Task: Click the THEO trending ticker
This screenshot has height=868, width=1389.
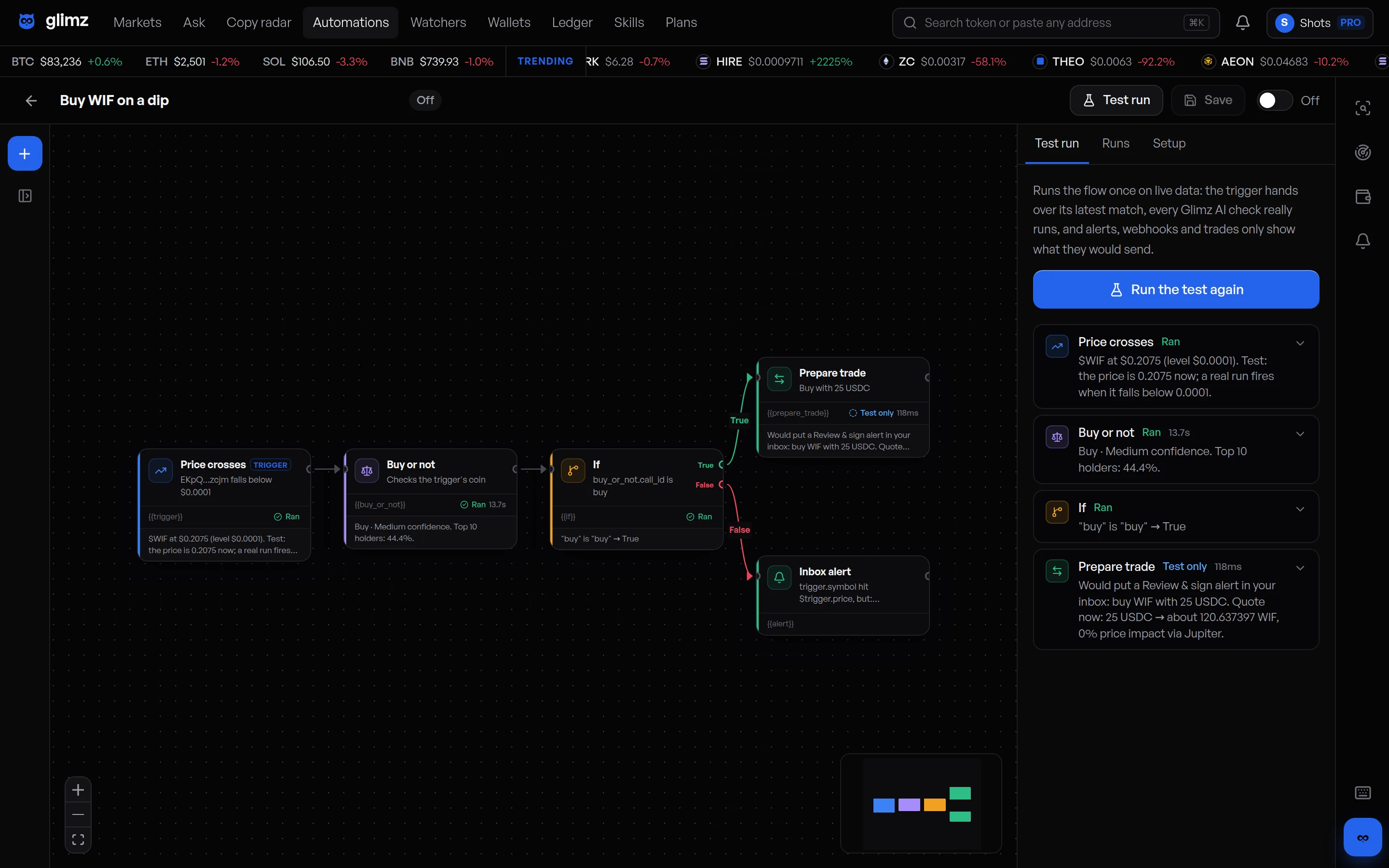Action: [1103, 61]
